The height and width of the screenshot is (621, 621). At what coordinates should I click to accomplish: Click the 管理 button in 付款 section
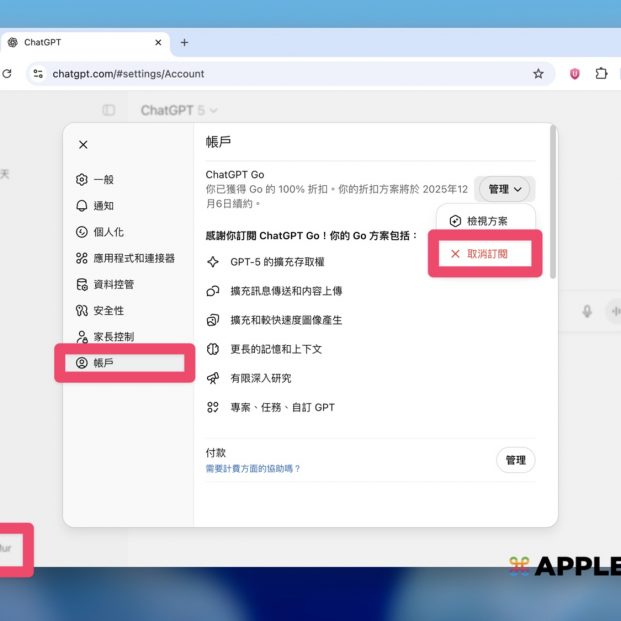tap(515, 460)
